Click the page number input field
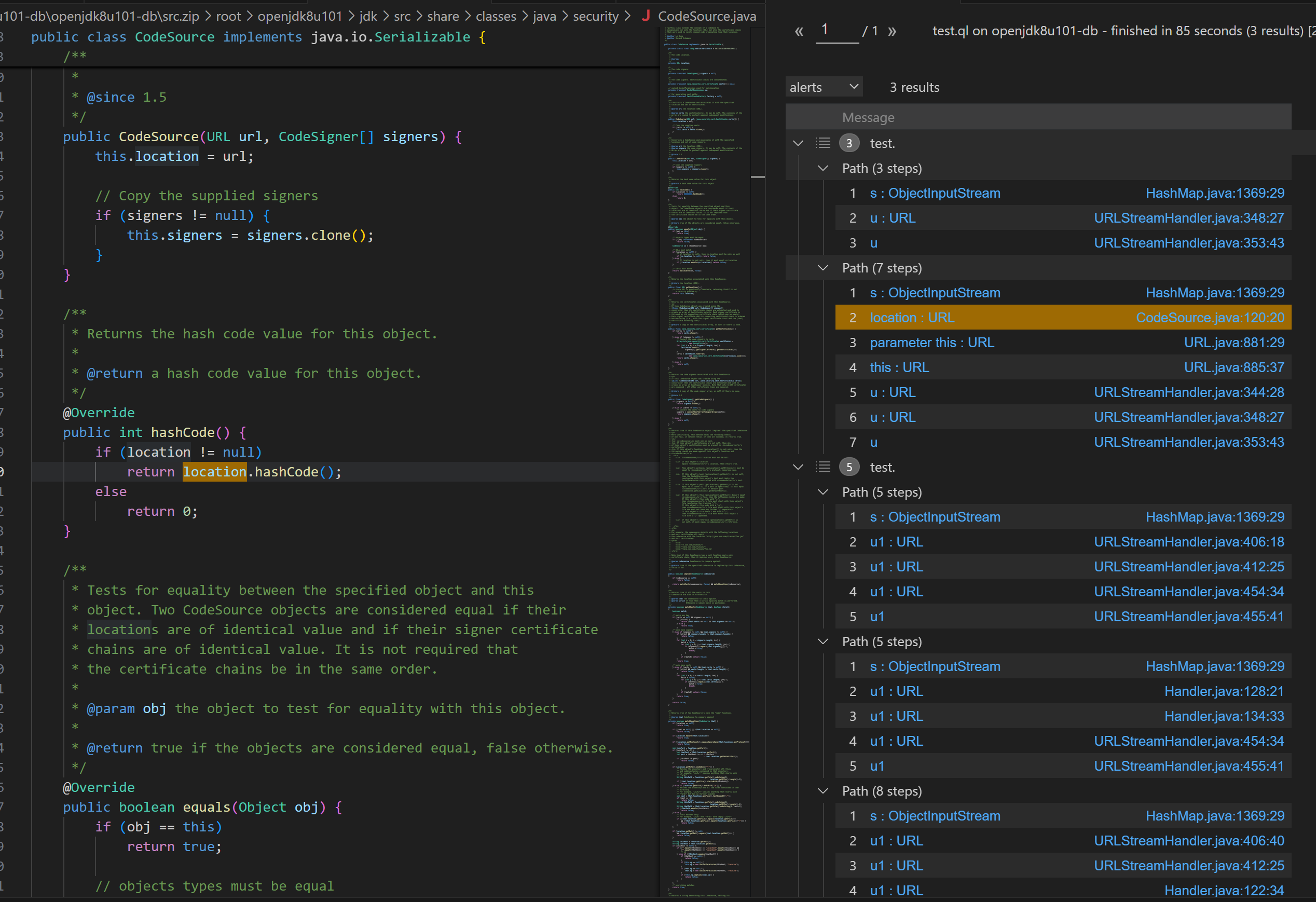Image resolution: width=1316 pixels, height=902 pixels. pyautogui.click(x=837, y=30)
